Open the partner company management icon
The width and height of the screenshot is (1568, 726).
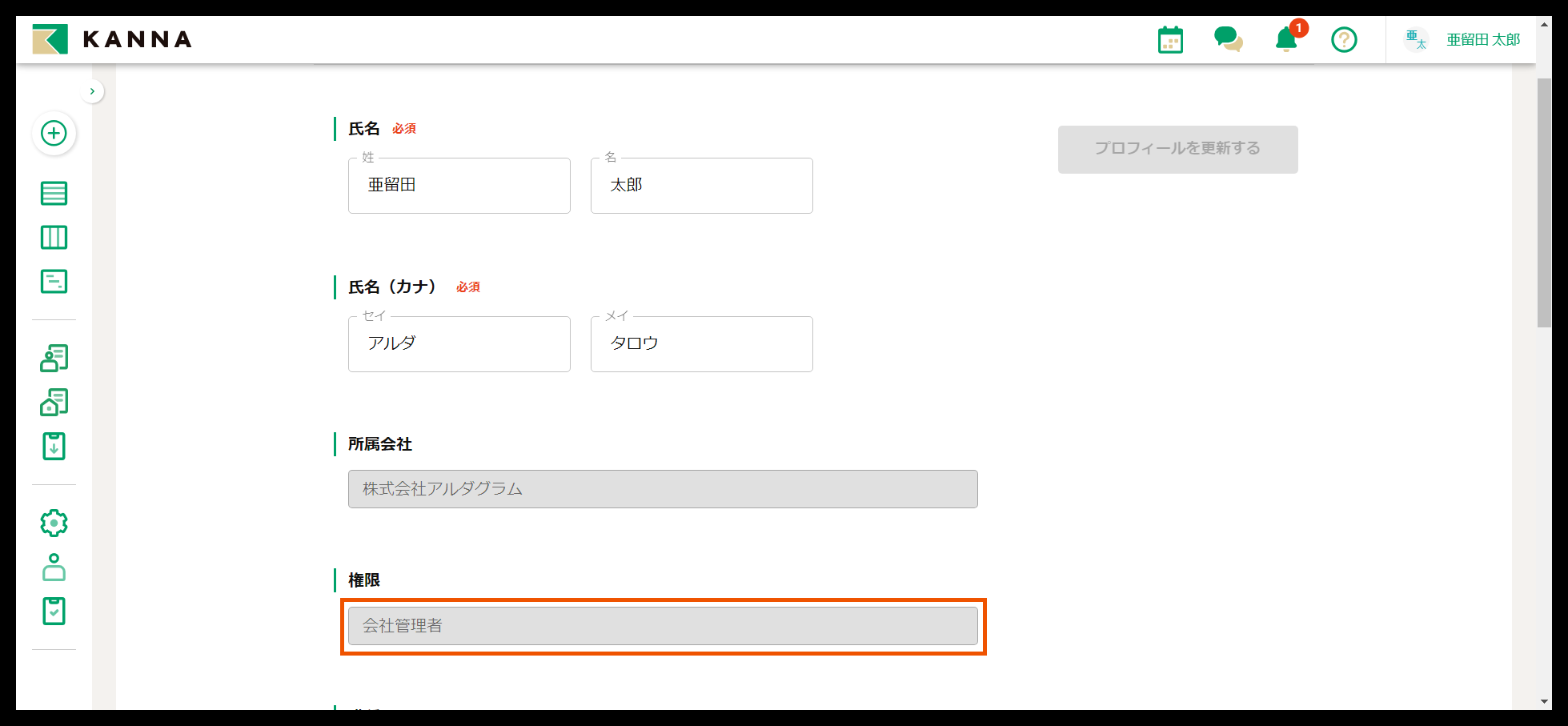(x=54, y=402)
